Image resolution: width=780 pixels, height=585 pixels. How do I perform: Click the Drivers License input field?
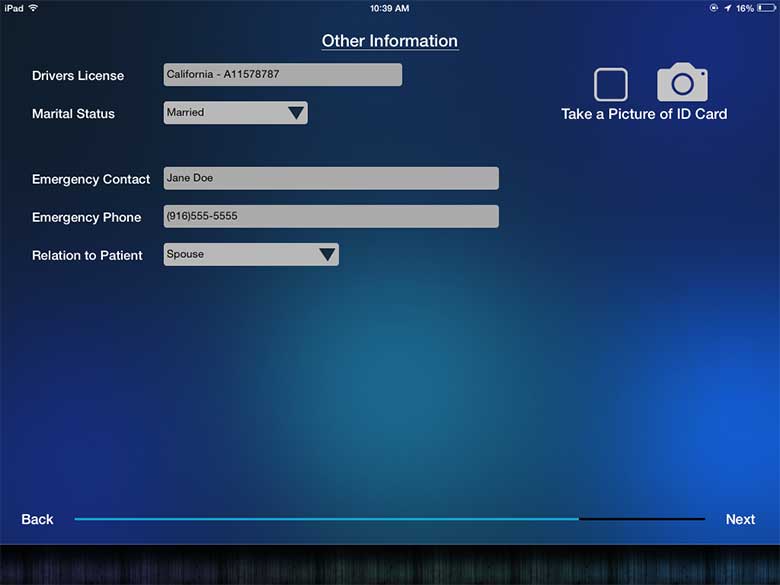click(283, 75)
